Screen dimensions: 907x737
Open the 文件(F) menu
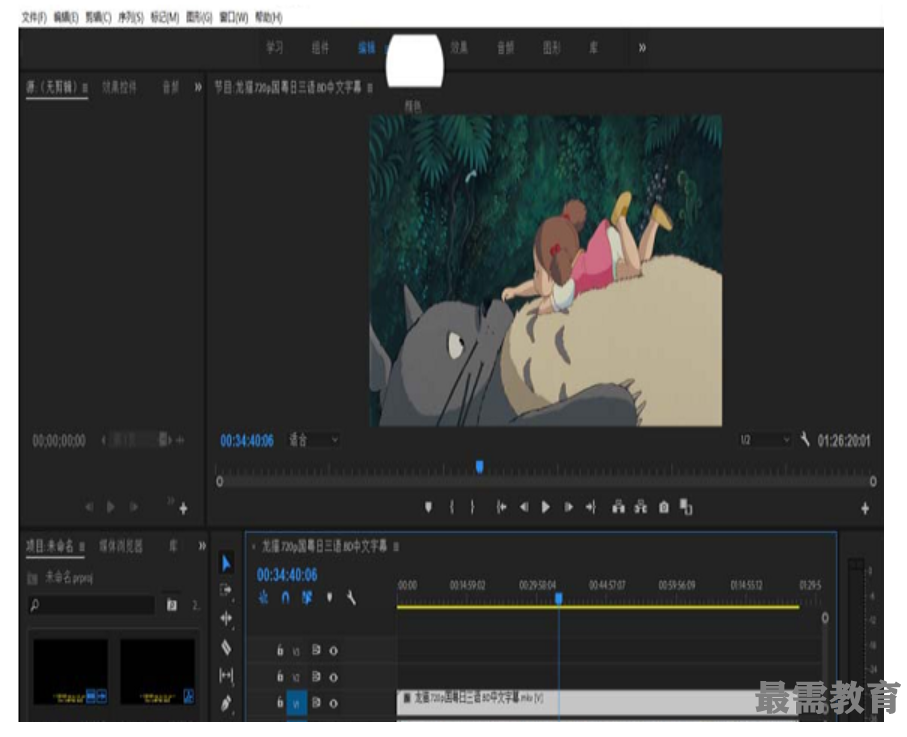click(34, 17)
